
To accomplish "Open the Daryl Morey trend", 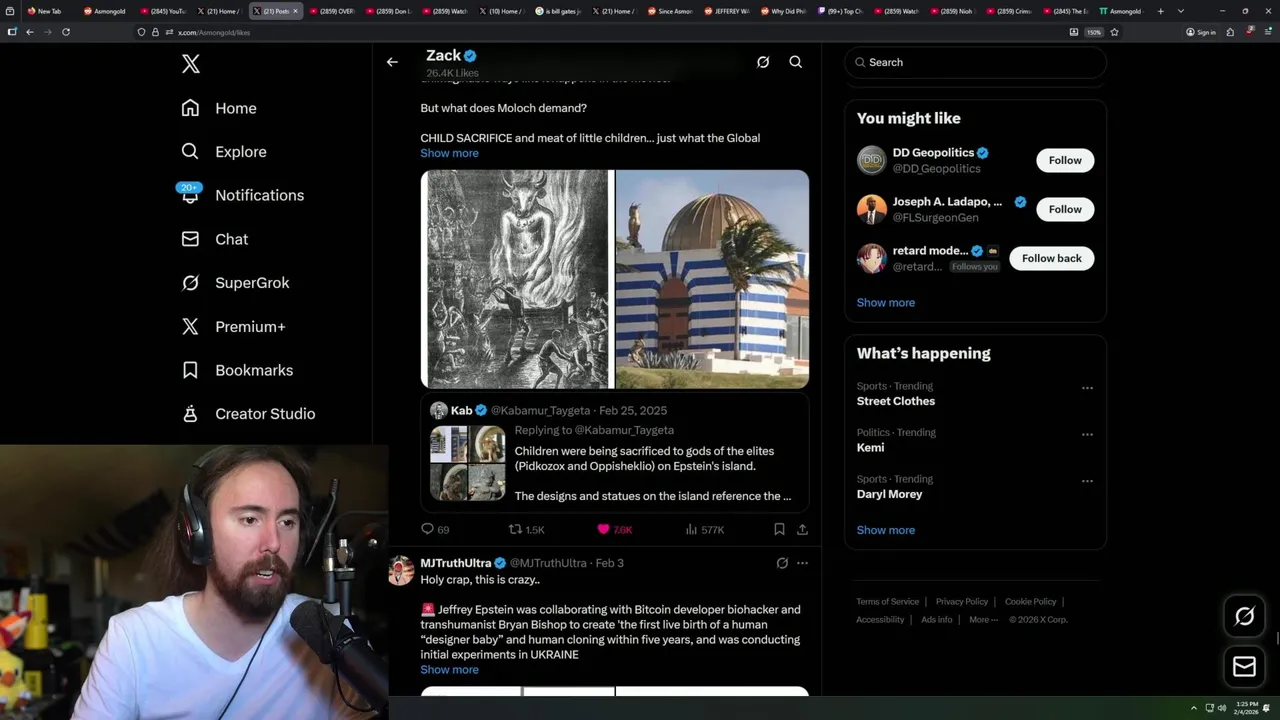I will [889, 494].
